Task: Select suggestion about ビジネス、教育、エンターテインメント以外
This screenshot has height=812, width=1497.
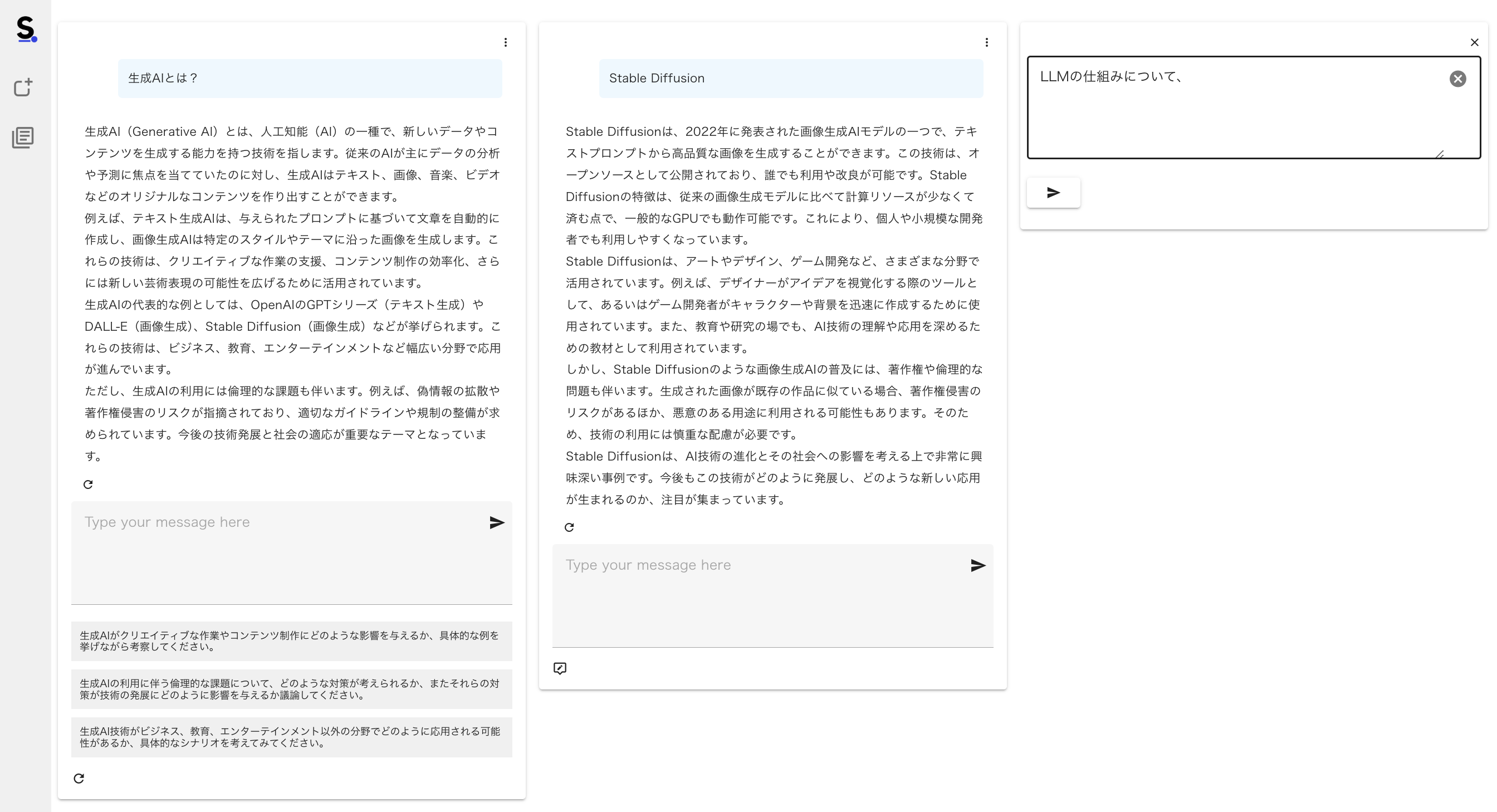Action: tap(292, 737)
